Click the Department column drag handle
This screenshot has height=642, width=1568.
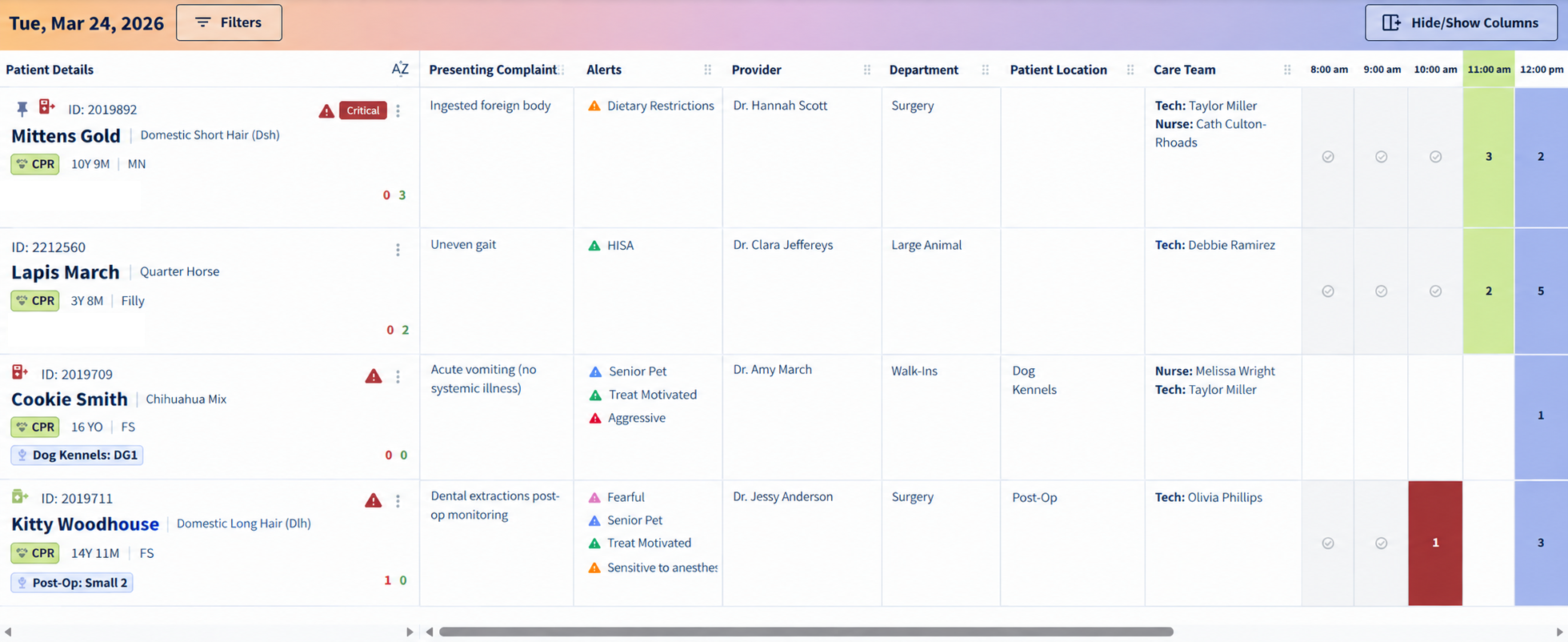[986, 70]
